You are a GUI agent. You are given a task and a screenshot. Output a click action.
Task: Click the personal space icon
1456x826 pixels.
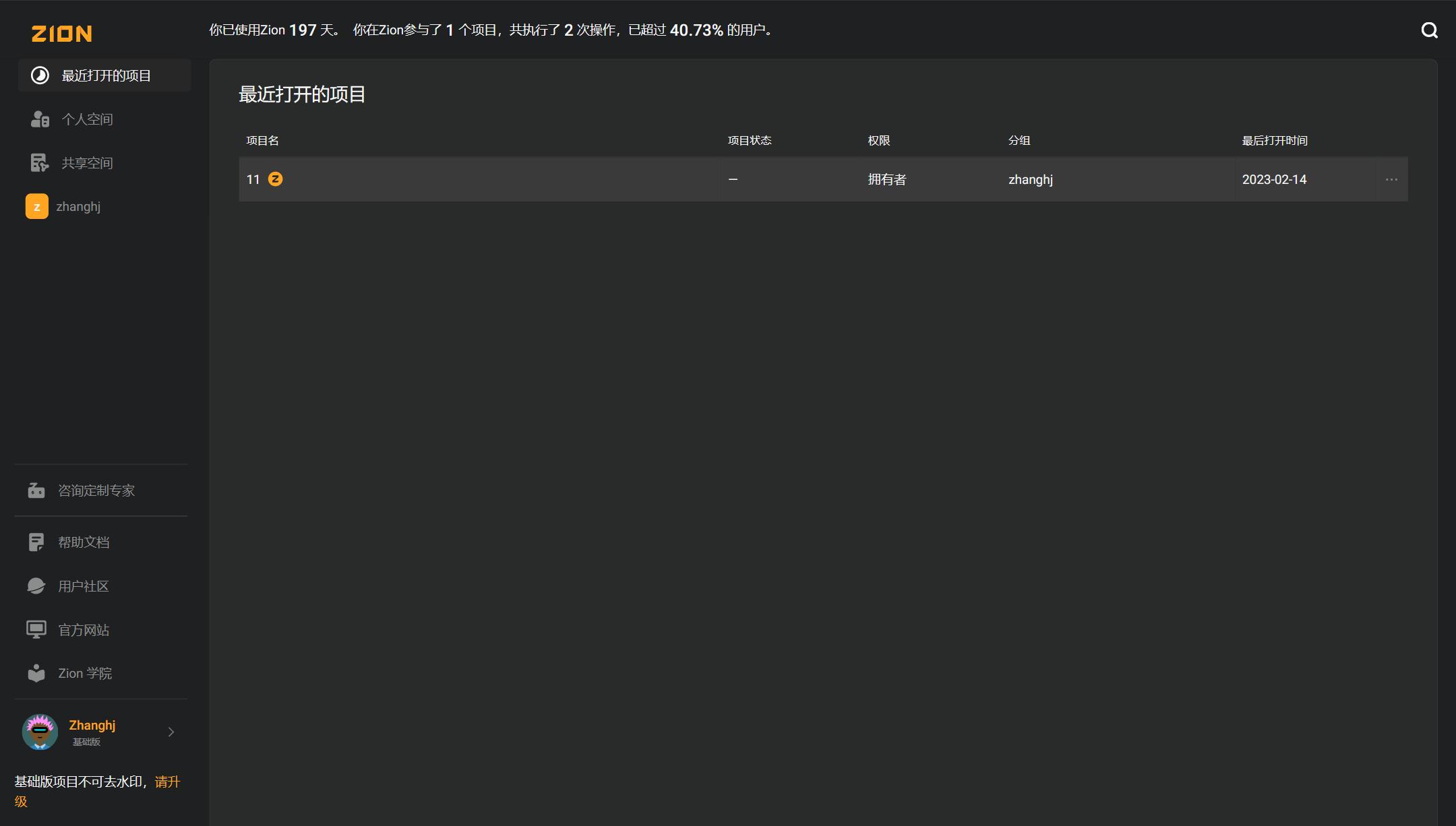point(40,119)
